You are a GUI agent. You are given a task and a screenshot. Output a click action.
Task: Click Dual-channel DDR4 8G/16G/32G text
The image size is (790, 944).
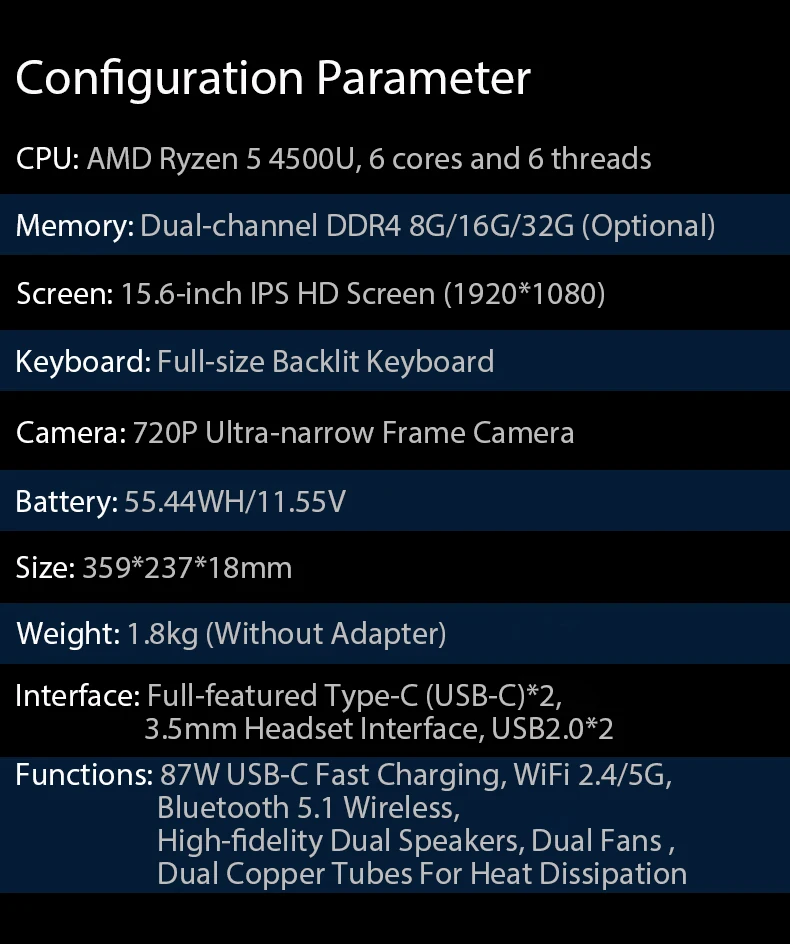(x=357, y=226)
